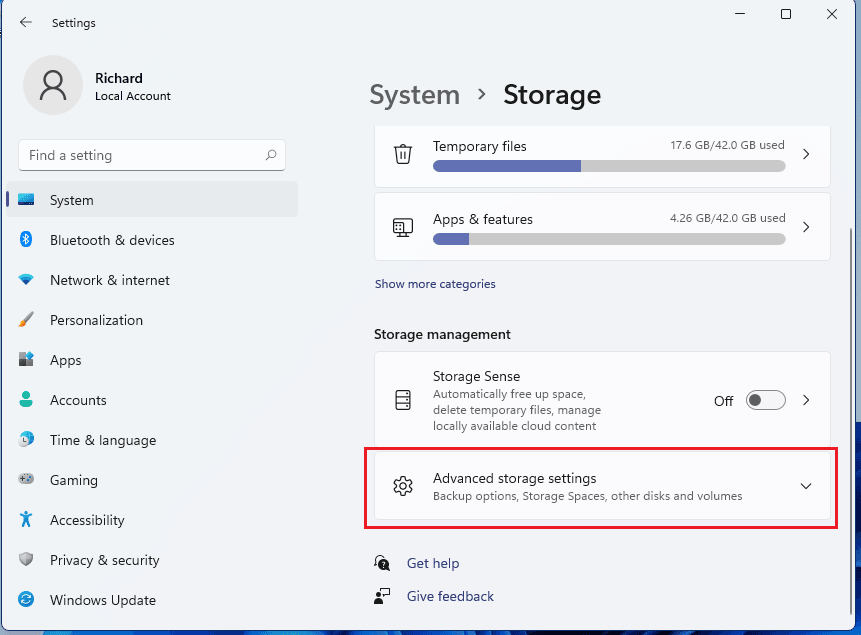Click the Temporary files usage bar
861x635 pixels.
609,166
